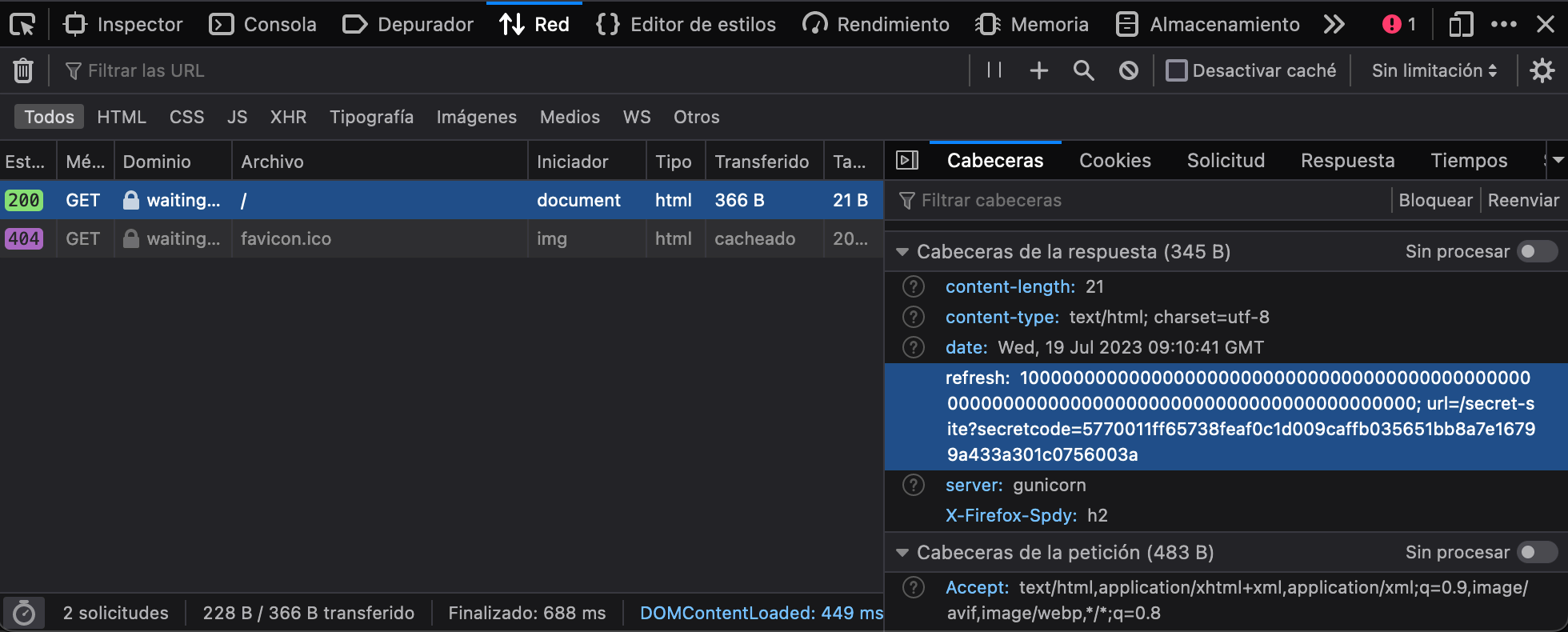1568x632 pixels.
Task: Focus the Filtrar cabeceras field
Action: 1139,200
